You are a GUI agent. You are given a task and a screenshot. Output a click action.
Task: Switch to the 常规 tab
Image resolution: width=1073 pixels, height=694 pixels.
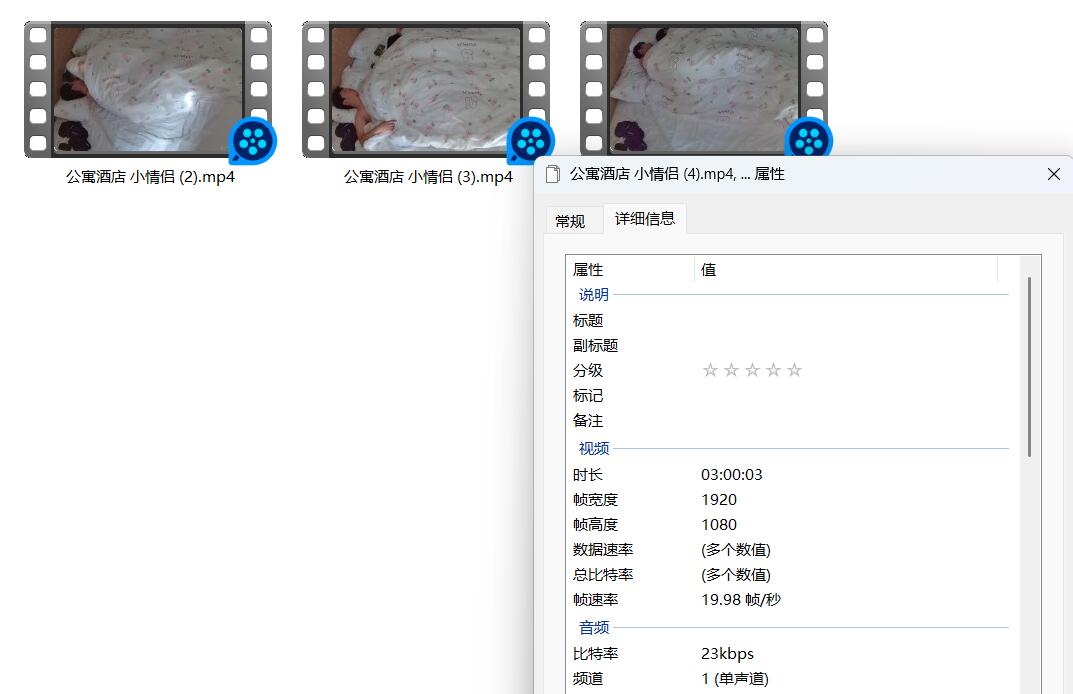pyautogui.click(x=570, y=221)
